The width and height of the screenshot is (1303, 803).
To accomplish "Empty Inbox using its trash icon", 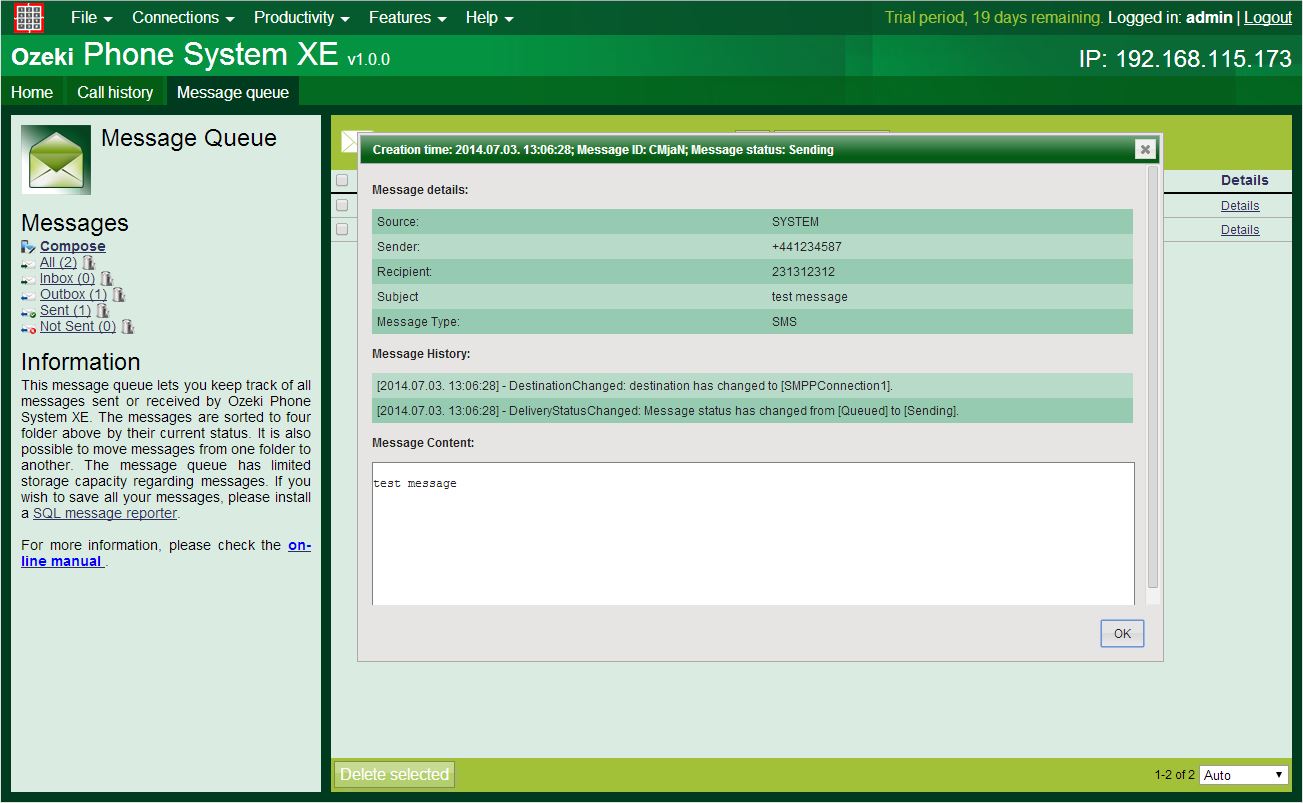I will tap(107, 279).
